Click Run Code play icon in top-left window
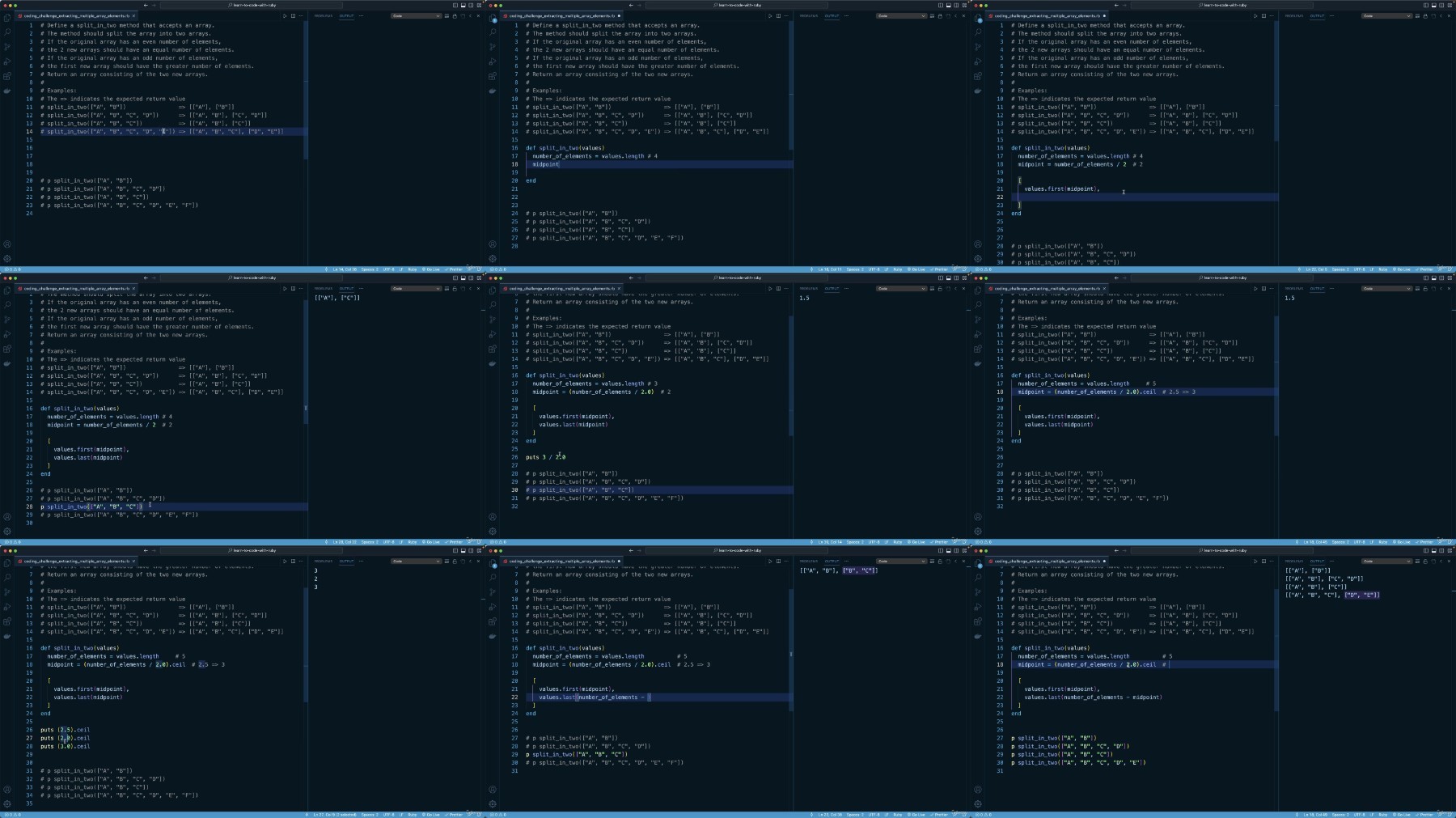The width and height of the screenshot is (1456, 818). [285, 15]
